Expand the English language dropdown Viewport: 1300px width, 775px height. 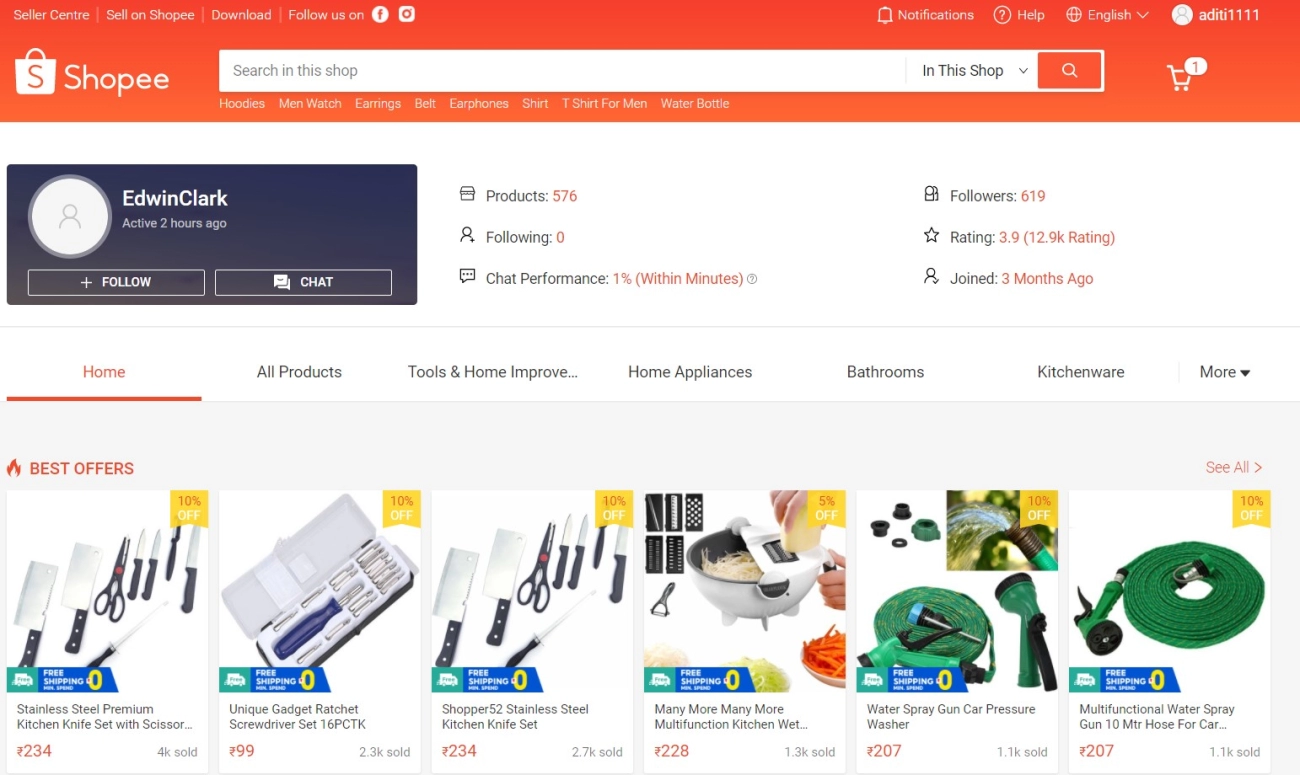tap(1118, 15)
